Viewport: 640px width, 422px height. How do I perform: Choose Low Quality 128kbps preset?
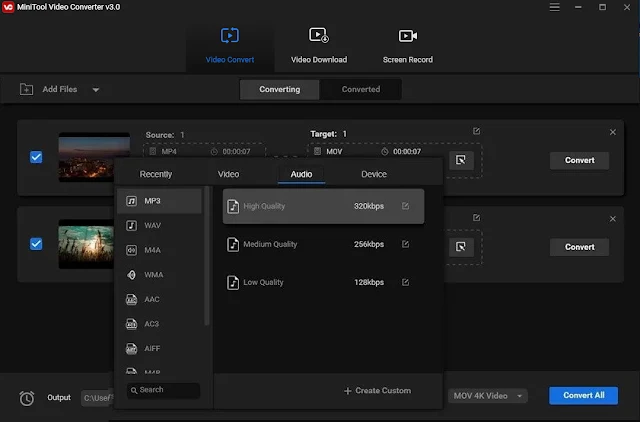coord(323,282)
